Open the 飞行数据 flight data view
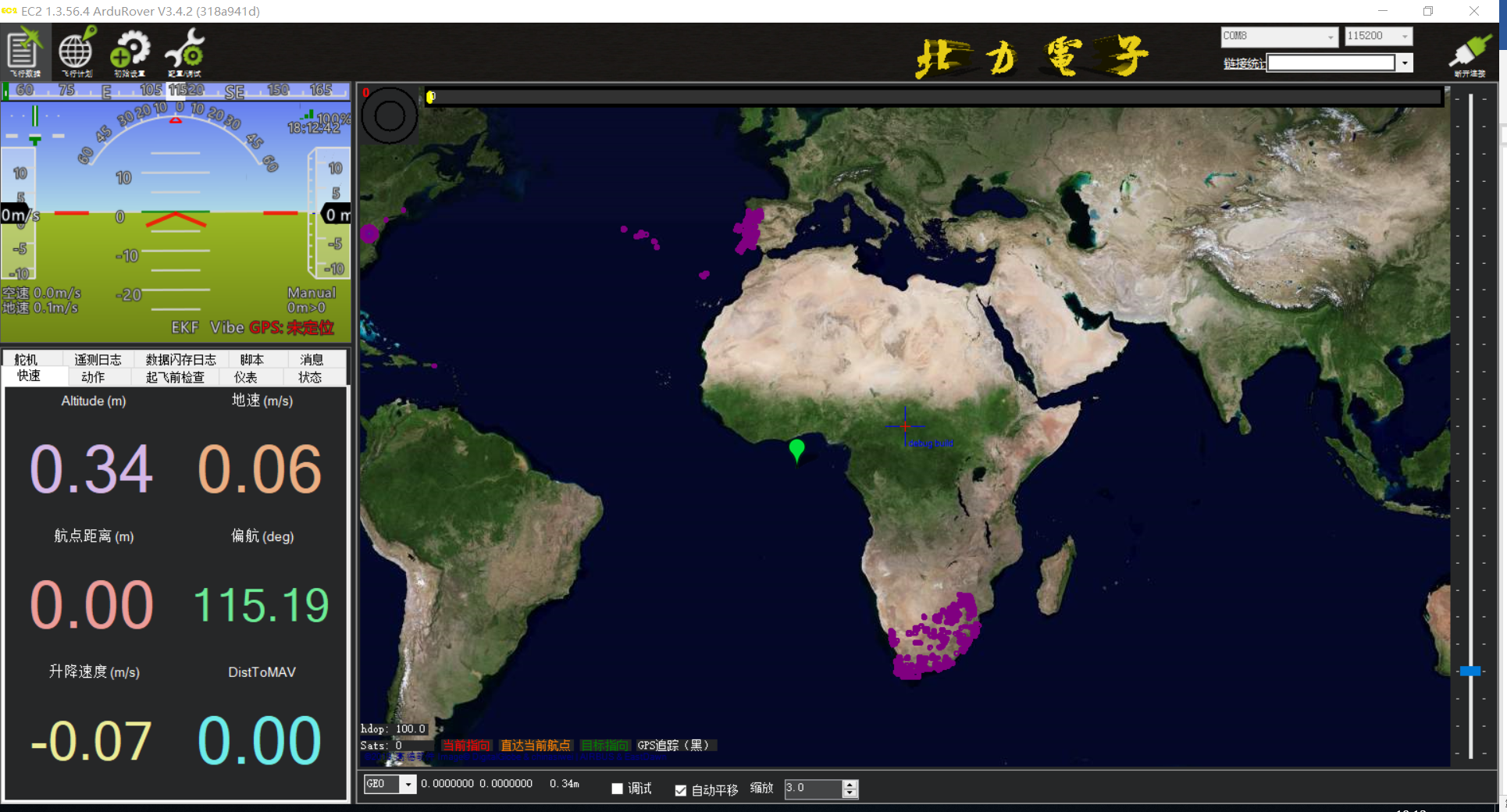This screenshot has width=1507, height=812. point(25,52)
